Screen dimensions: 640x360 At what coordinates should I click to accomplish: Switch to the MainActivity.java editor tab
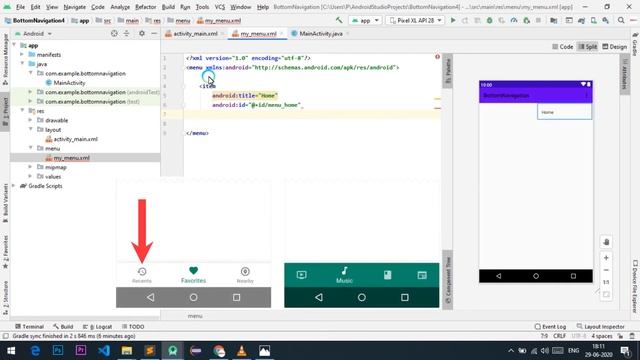tap(320, 33)
